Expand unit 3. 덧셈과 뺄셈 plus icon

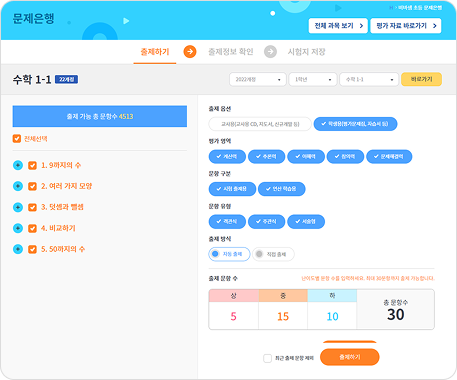click(18, 207)
